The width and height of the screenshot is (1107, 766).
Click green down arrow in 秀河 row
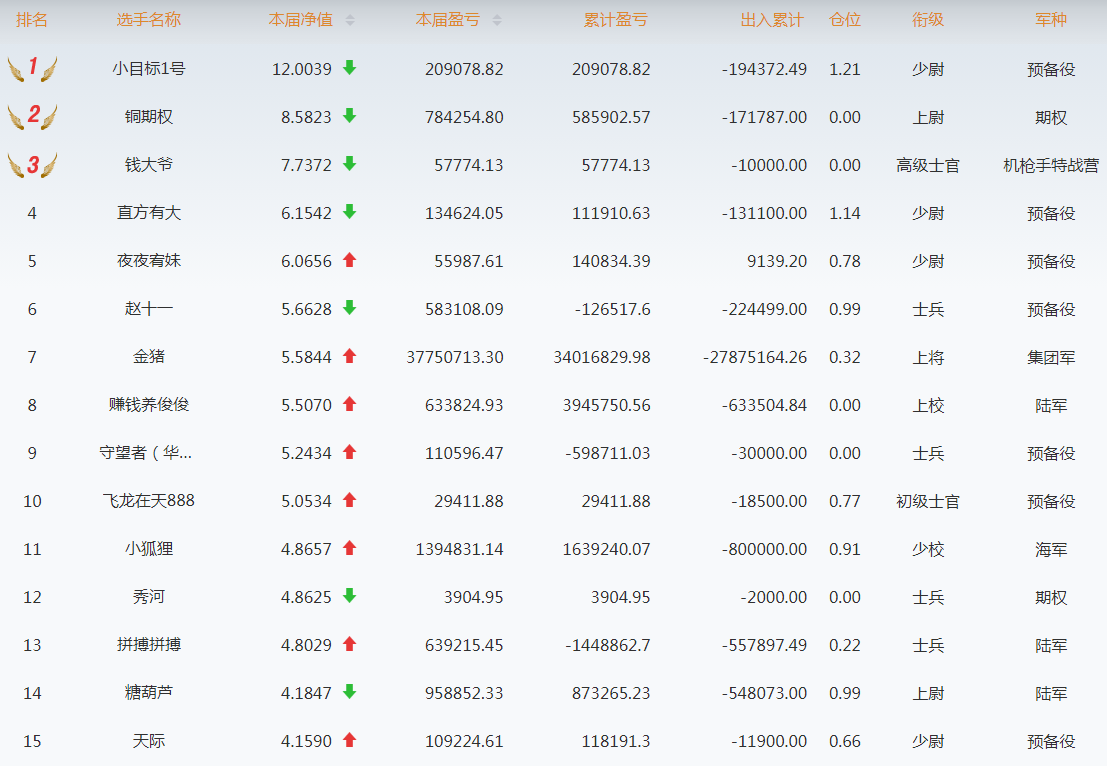click(349, 596)
